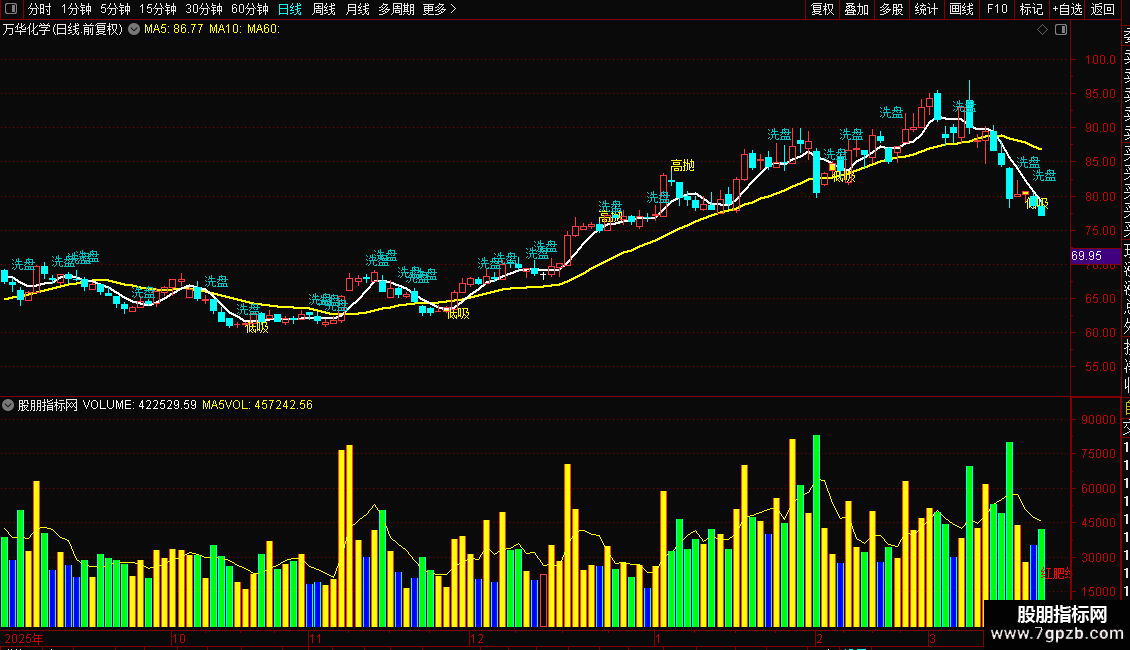Select the 30分钟 period tab
The height and width of the screenshot is (650, 1130).
(204, 9)
